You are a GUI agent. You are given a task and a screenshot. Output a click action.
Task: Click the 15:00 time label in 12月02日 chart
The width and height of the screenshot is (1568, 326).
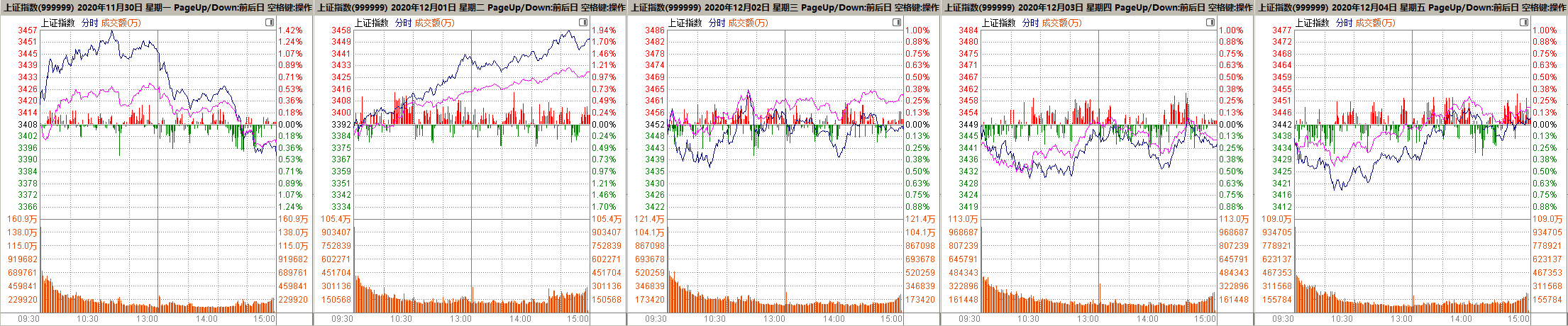click(x=891, y=319)
